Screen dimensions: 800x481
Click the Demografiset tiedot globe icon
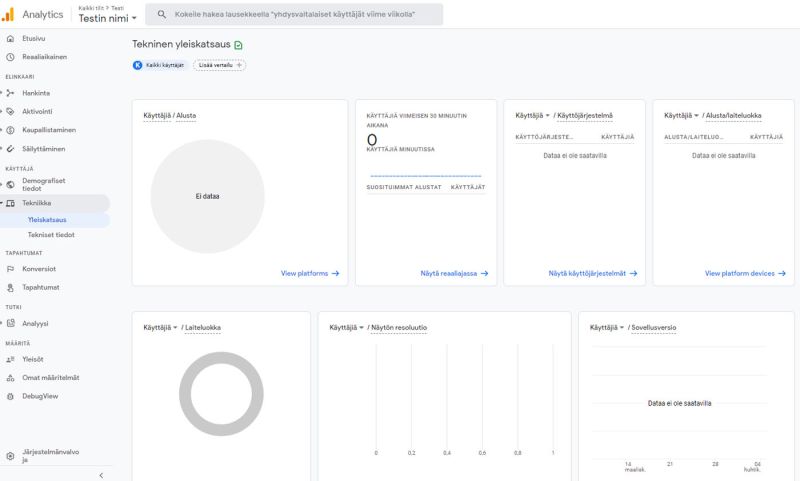point(10,185)
